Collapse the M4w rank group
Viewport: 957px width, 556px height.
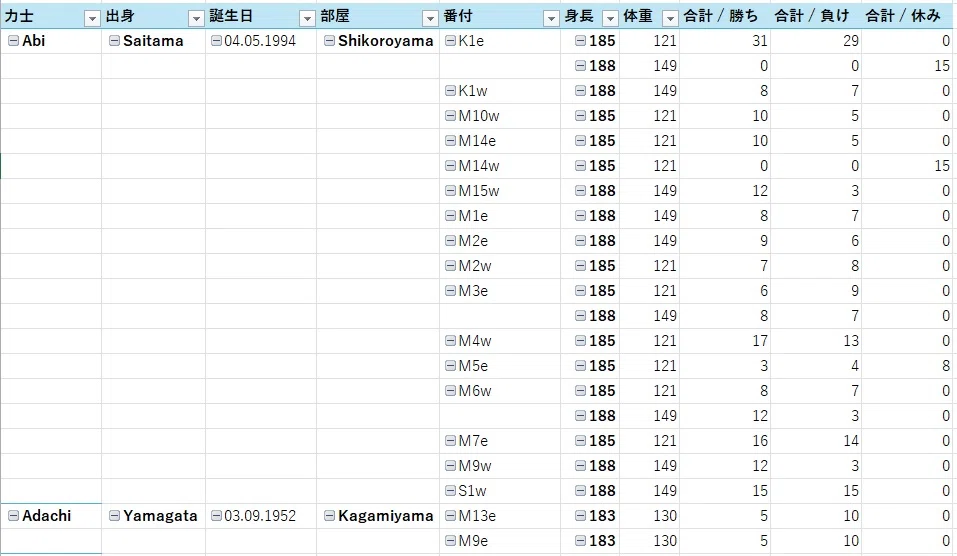[x=450, y=341]
